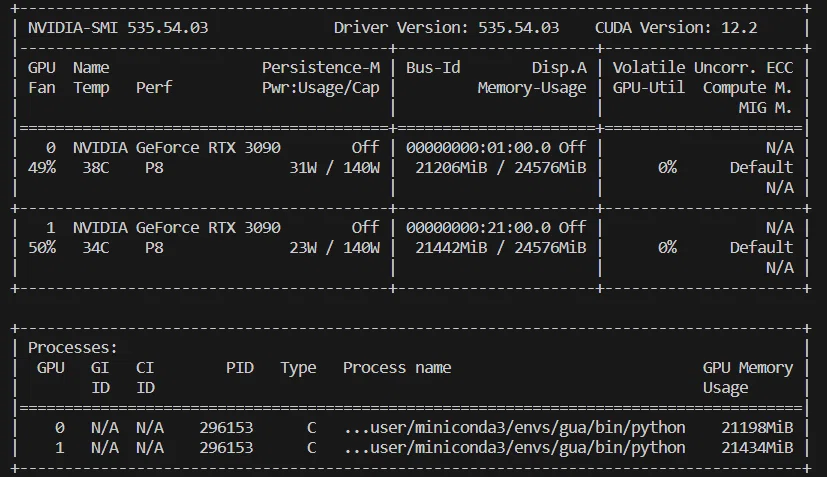Click the Persistence-M column header
The height and width of the screenshot is (477, 827).
point(321,68)
